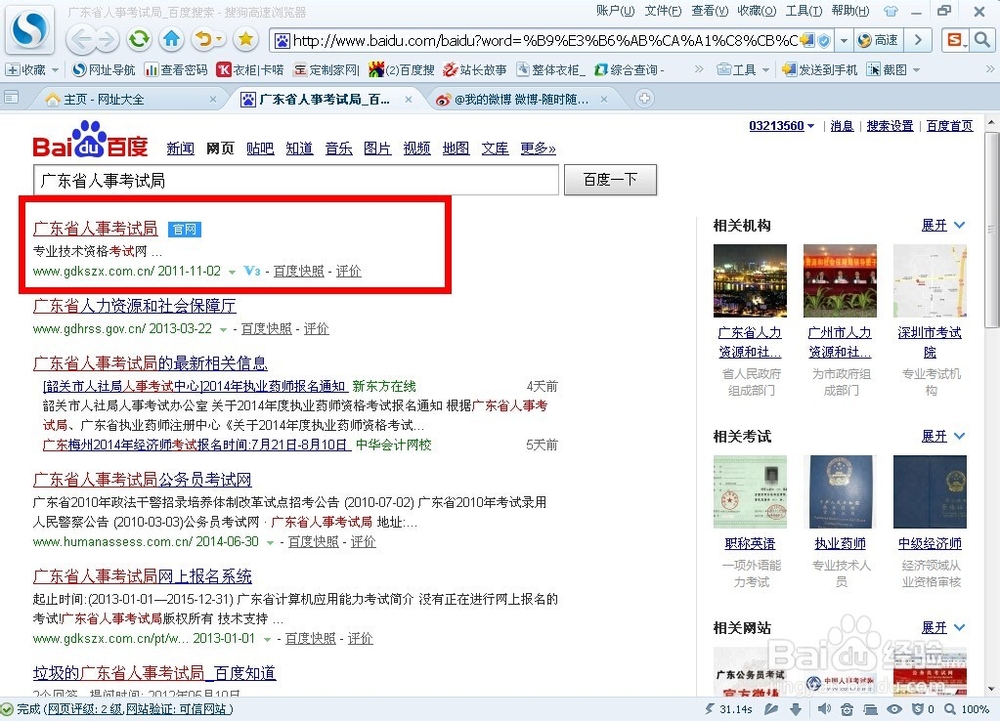Click the Baidu search input field
This screenshot has width=1000, height=721.
[296, 180]
